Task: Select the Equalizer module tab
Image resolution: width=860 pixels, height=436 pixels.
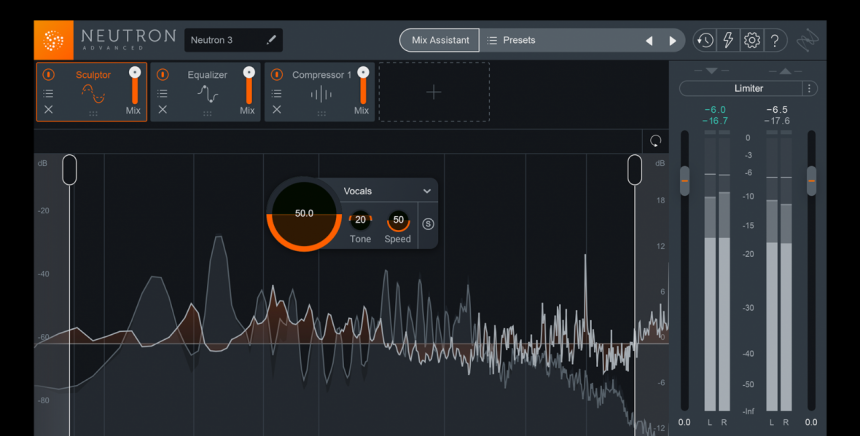Action: pos(206,92)
